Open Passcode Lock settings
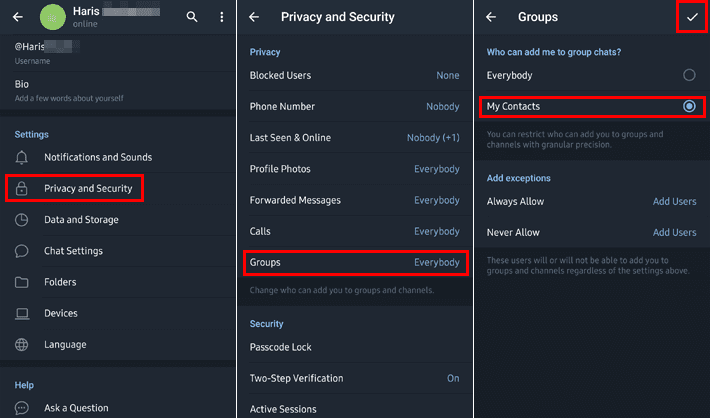The width and height of the screenshot is (710, 418). tap(355, 347)
